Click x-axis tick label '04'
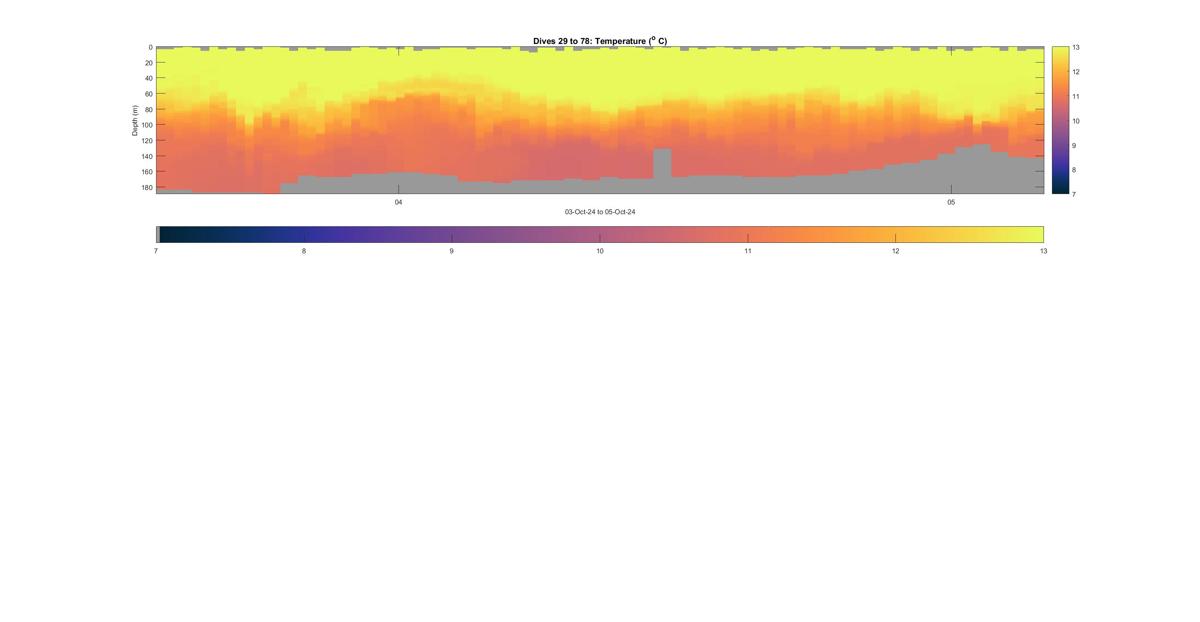 click(x=398, y=202)
